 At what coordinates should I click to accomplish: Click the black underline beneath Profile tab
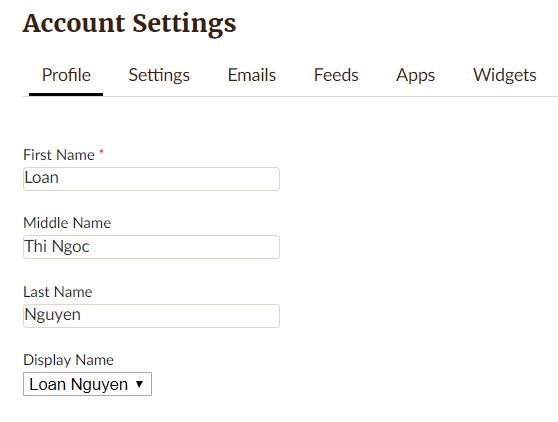(66, 94)
